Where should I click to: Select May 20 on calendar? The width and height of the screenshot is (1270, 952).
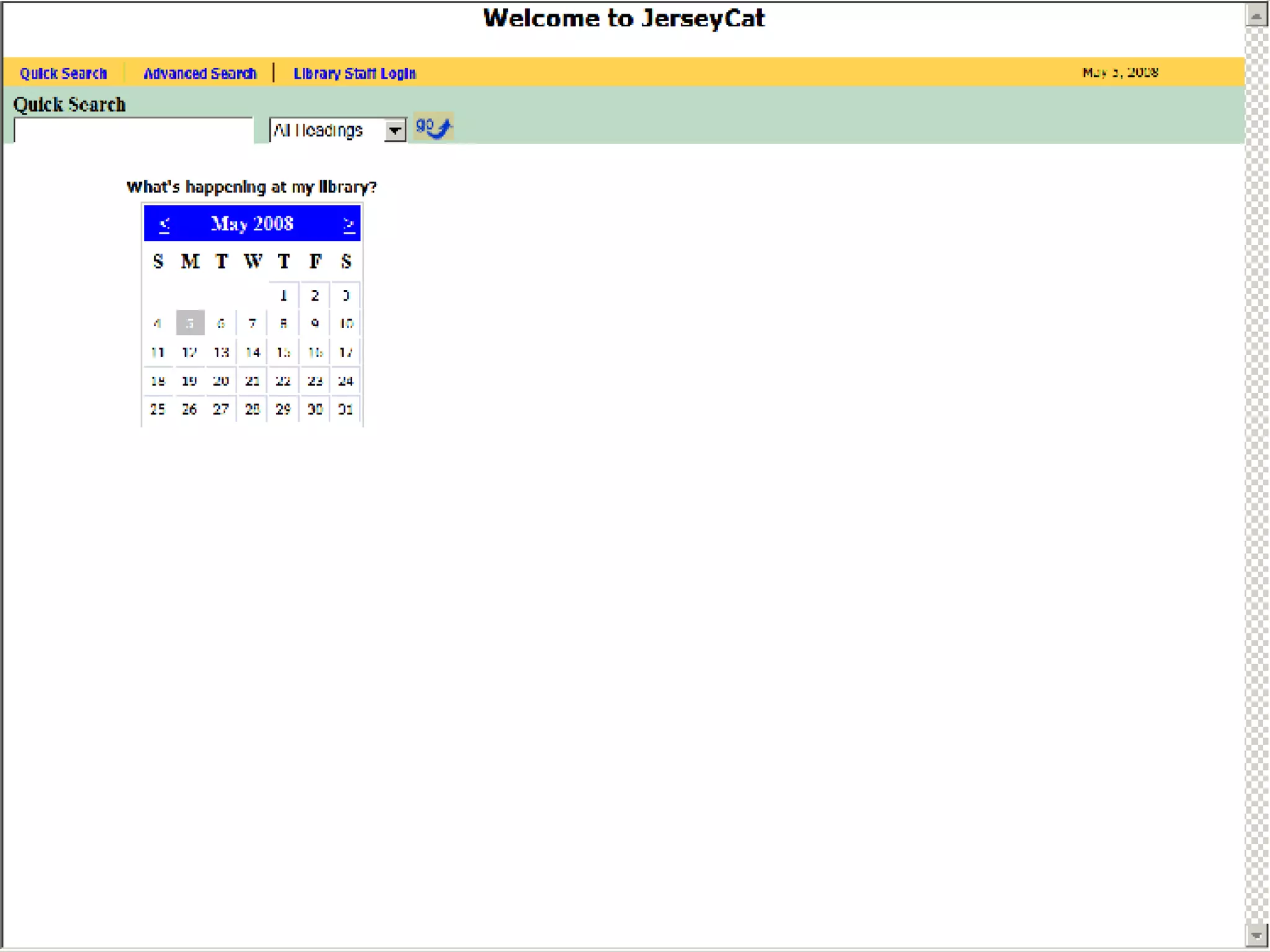pos(221,381)
